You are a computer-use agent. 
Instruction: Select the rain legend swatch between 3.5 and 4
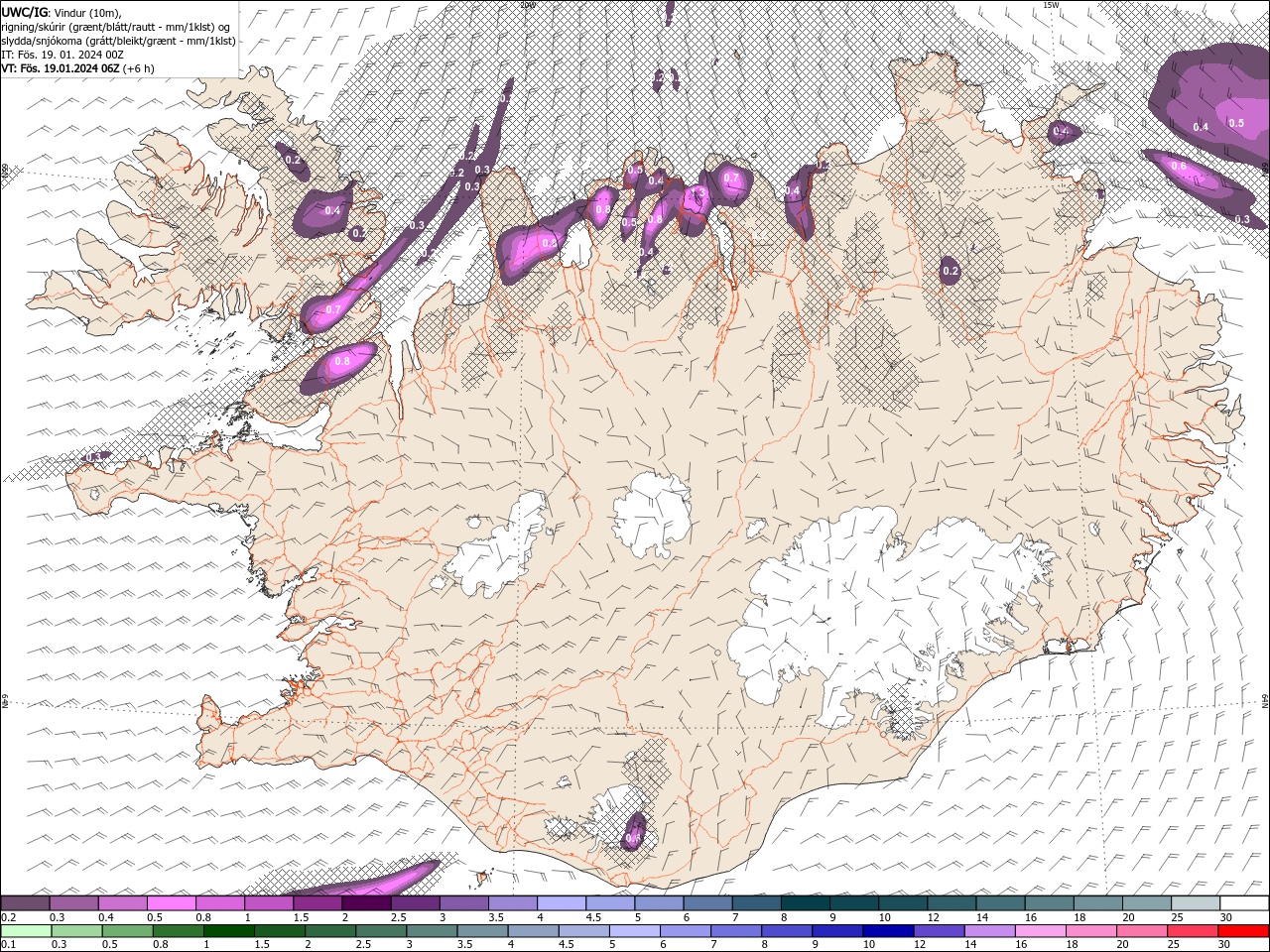pos(482,931)
